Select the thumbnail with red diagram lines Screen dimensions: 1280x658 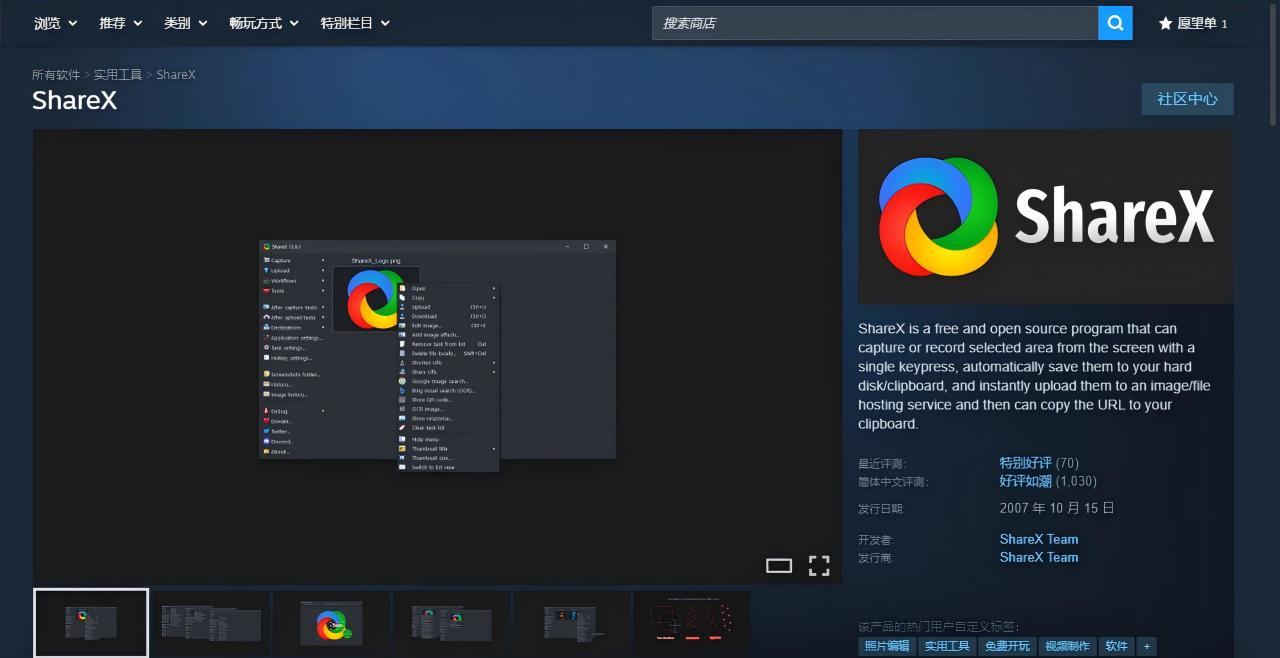click(x=691, y=624)
